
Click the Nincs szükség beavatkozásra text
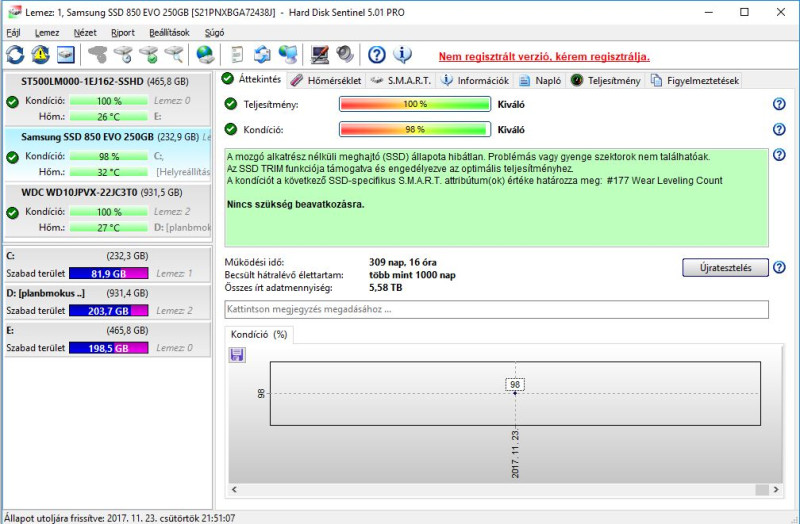tap(295, 205)
